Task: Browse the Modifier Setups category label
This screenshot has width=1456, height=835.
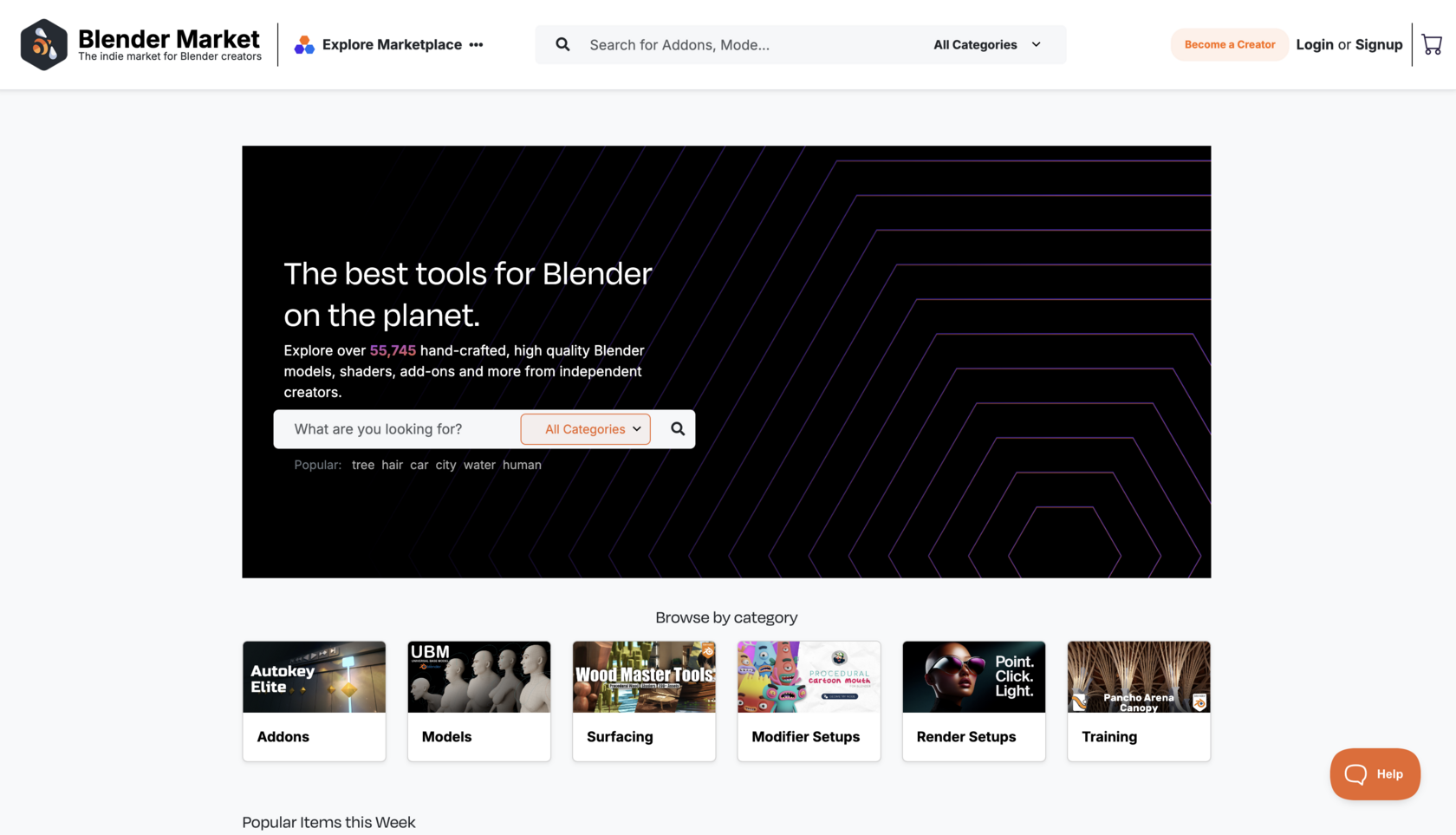Action: pyautogui.click(x=805, y=737)
